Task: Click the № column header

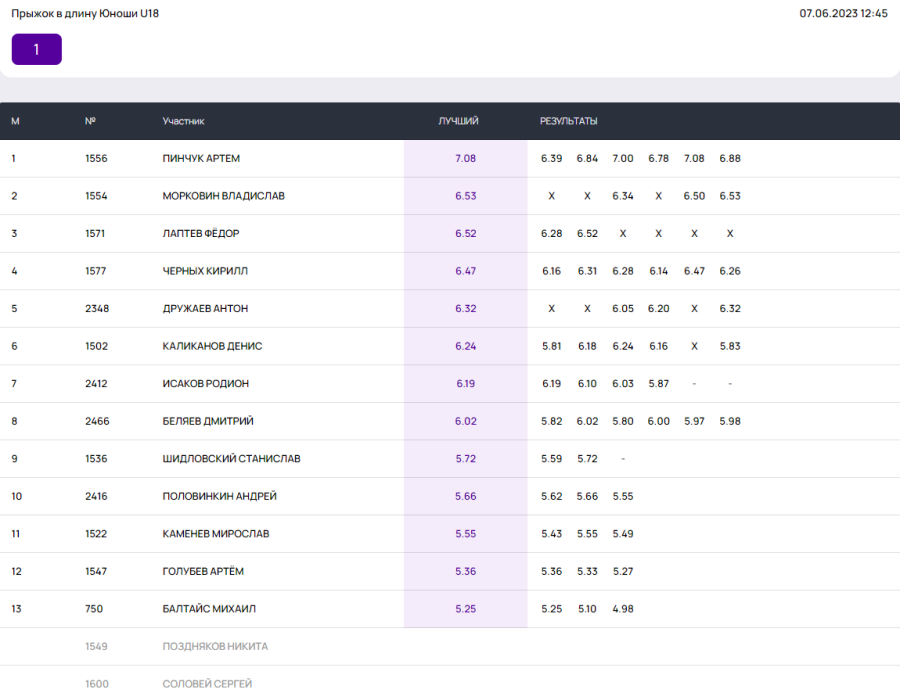Action: pos(90,121)
